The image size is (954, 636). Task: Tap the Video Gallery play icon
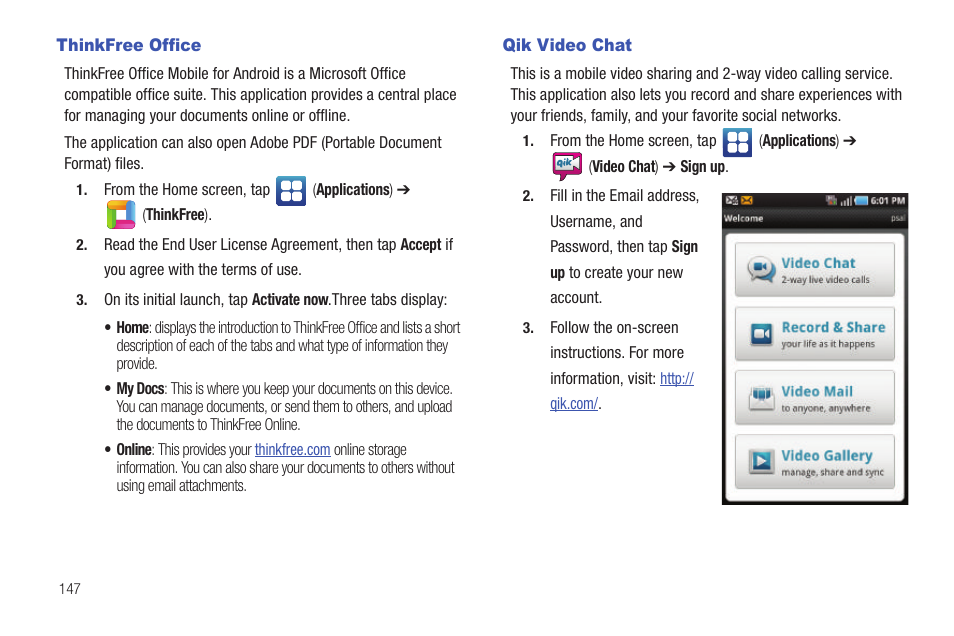(x=761, y=461)
